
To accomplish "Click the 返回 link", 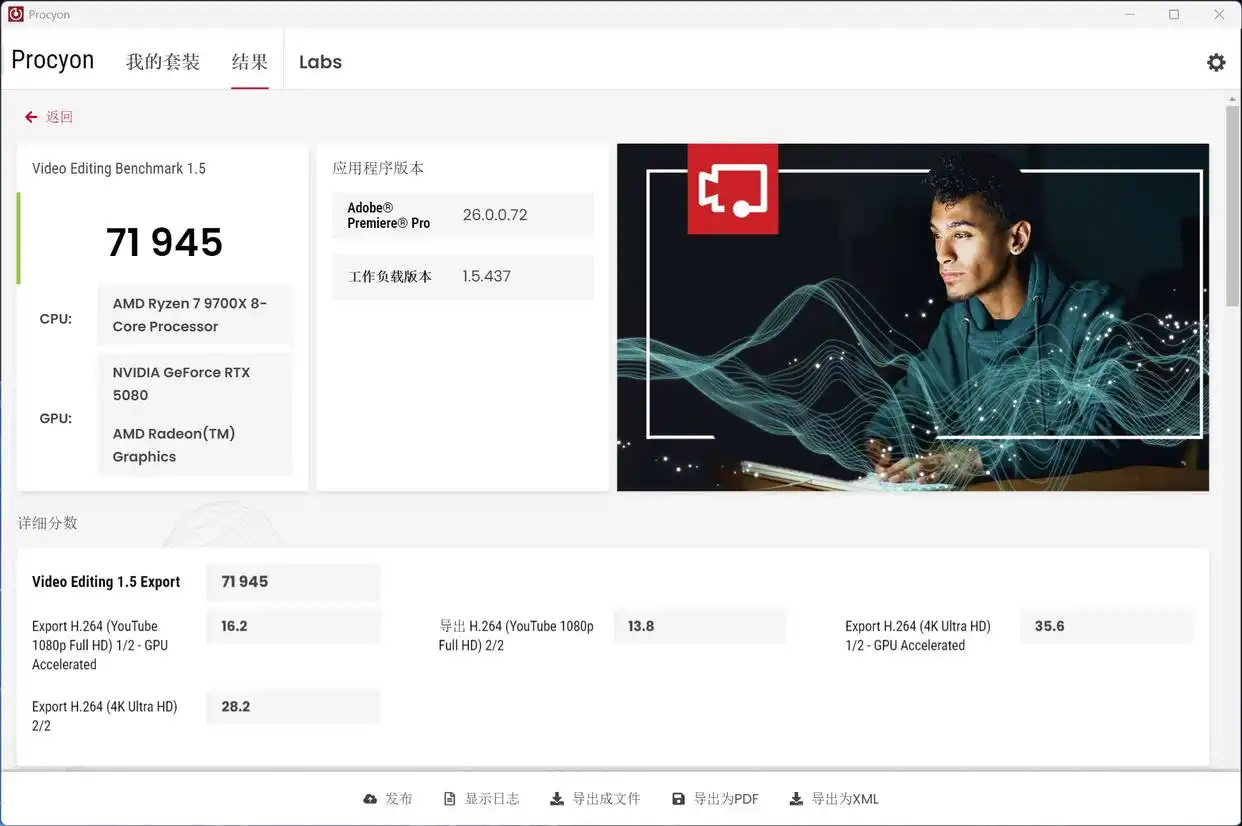I will [58, 116].
